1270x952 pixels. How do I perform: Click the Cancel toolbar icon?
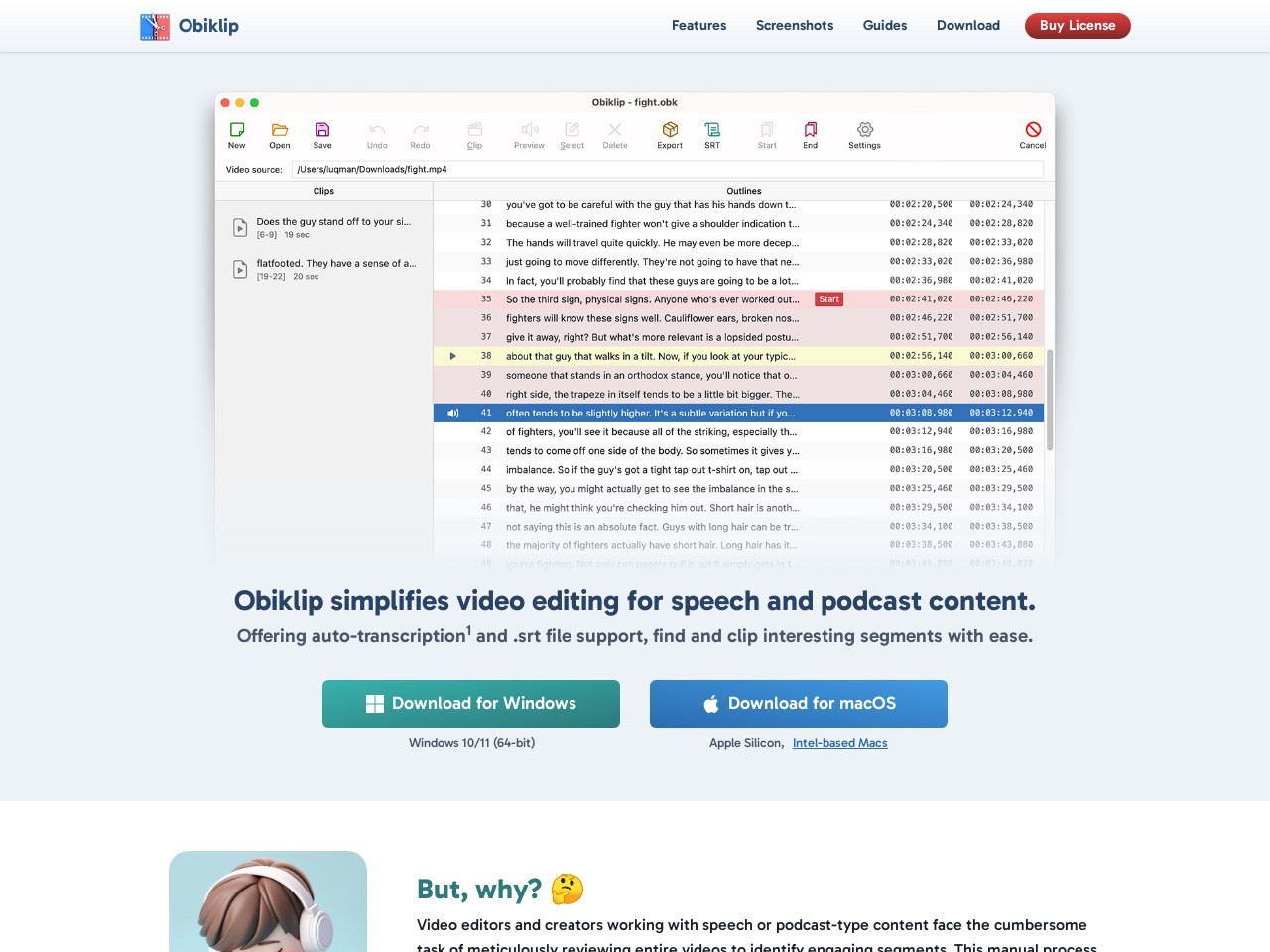tap(1033, 130)
